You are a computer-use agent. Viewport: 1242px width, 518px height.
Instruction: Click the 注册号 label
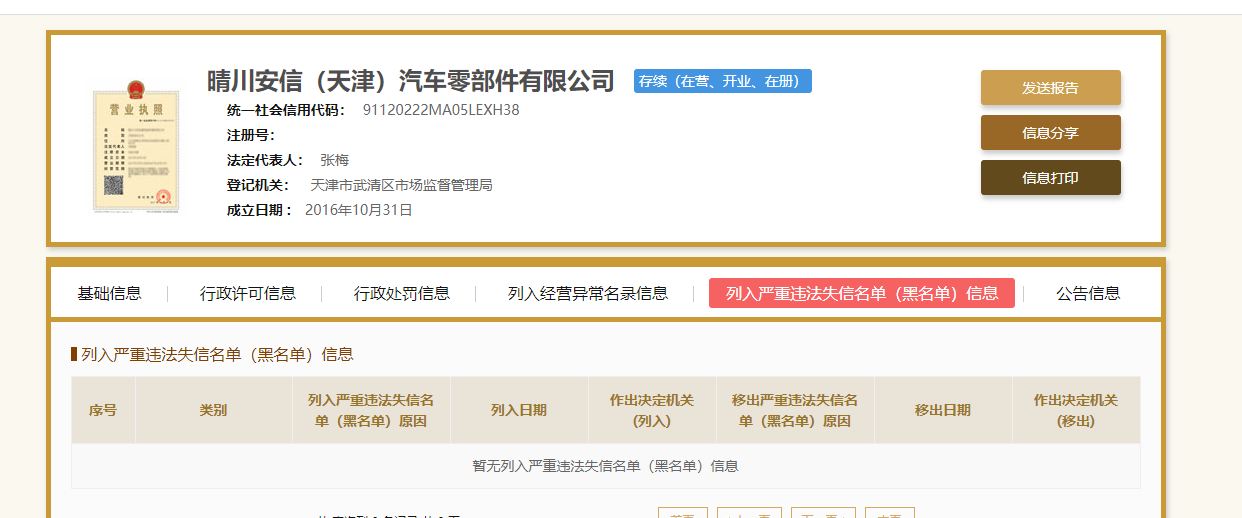click(251, 135)
